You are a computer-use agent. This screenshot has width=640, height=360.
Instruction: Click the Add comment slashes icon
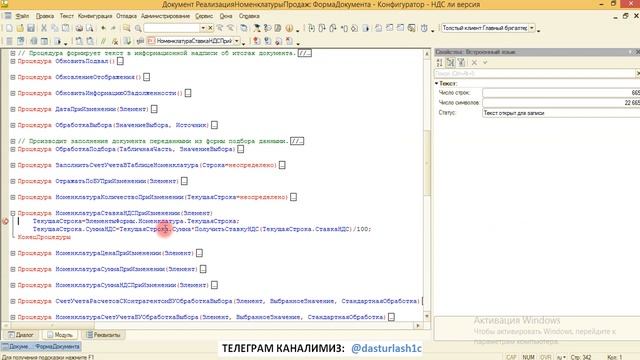pos(103,41)
